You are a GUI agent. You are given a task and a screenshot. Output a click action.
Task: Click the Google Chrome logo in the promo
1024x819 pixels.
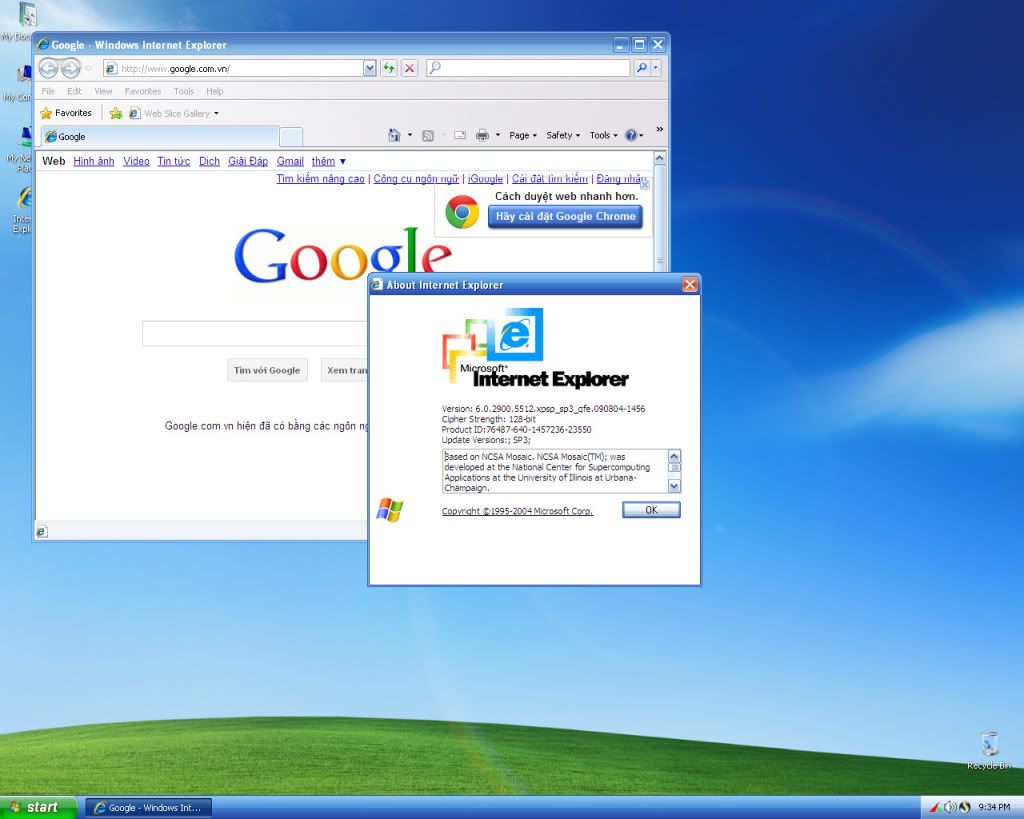[462, 212]
